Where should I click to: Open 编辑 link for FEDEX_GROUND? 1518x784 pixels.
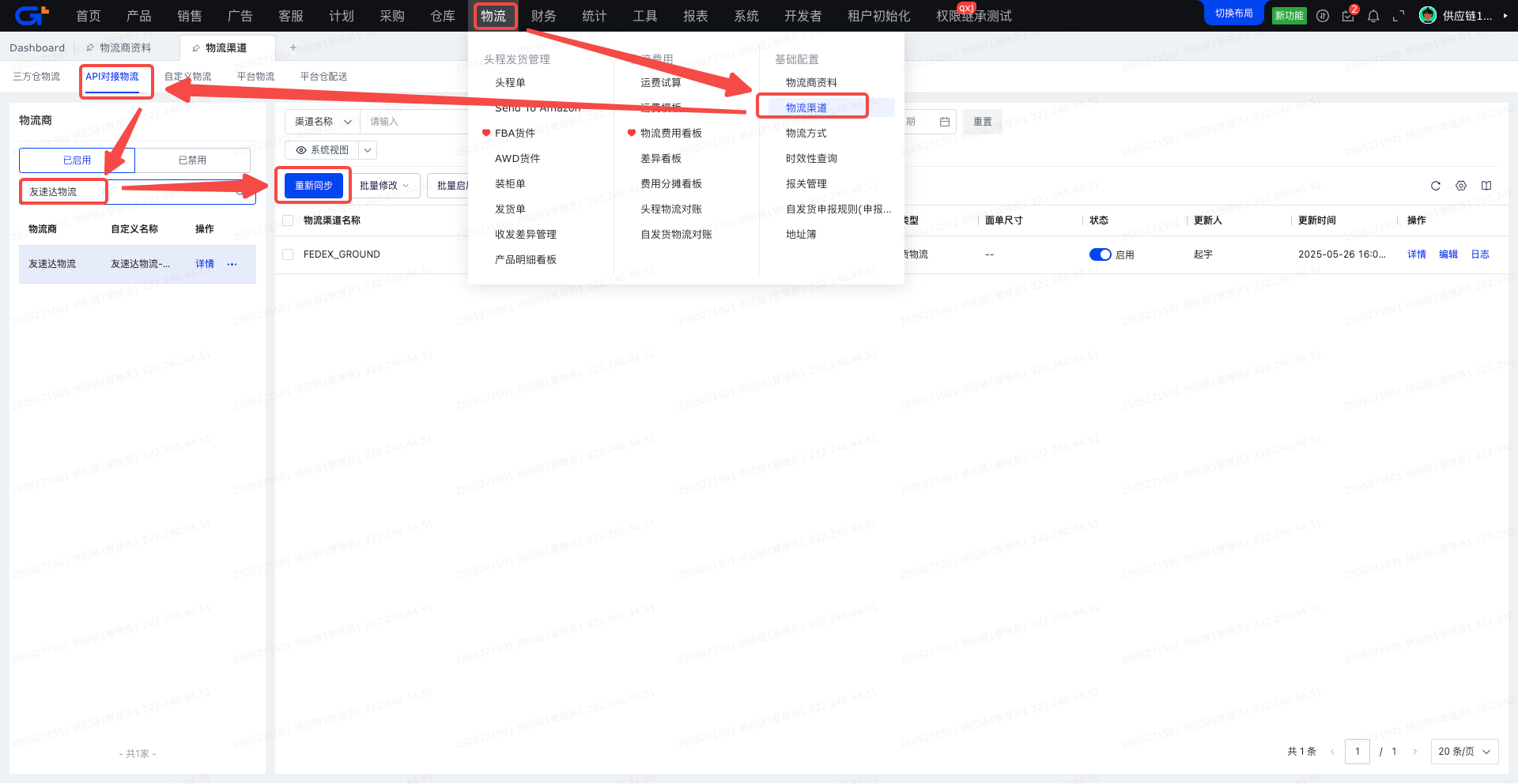pos(1448,254)
